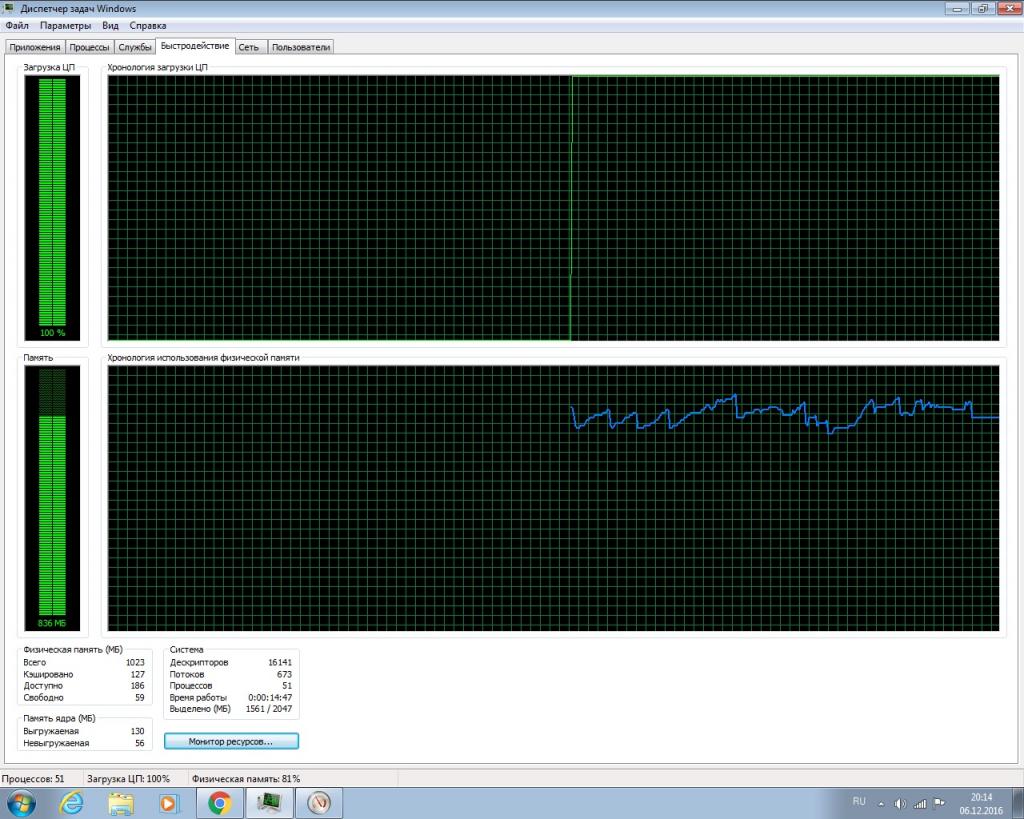Switch to the Процессы tab
Screen dimensions: 1024x819
click(89, 47)
